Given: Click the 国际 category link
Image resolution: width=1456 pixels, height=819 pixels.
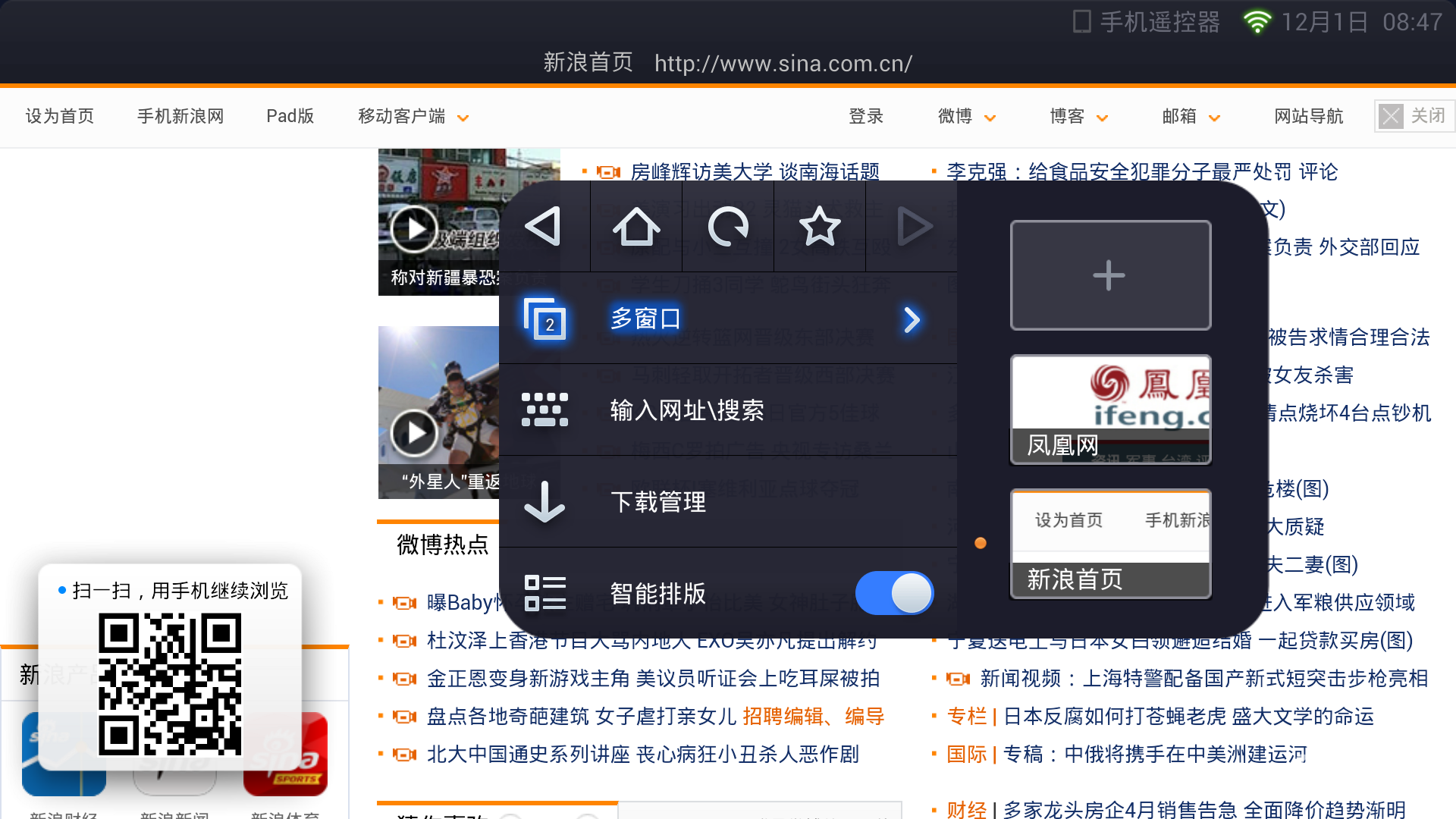Looking at the screenshot, I should click(967, 754).
